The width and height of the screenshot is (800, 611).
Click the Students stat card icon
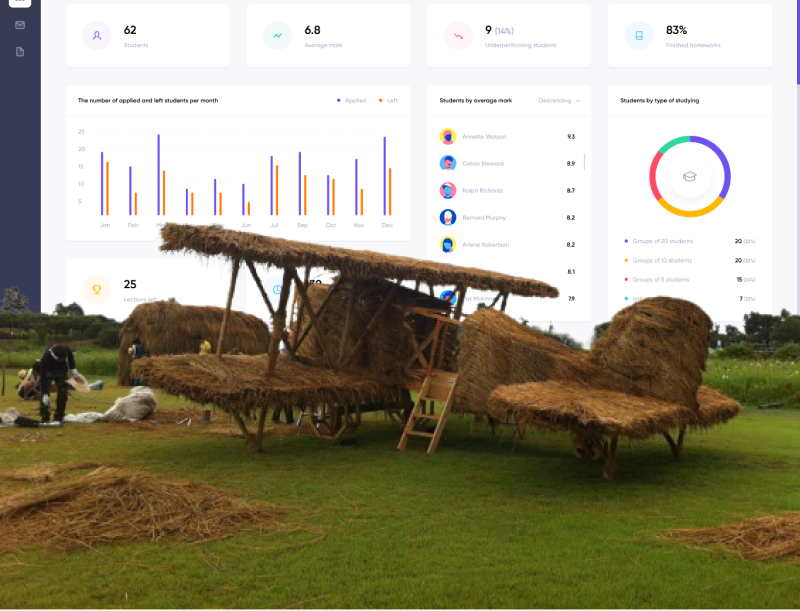coord(95,35)
